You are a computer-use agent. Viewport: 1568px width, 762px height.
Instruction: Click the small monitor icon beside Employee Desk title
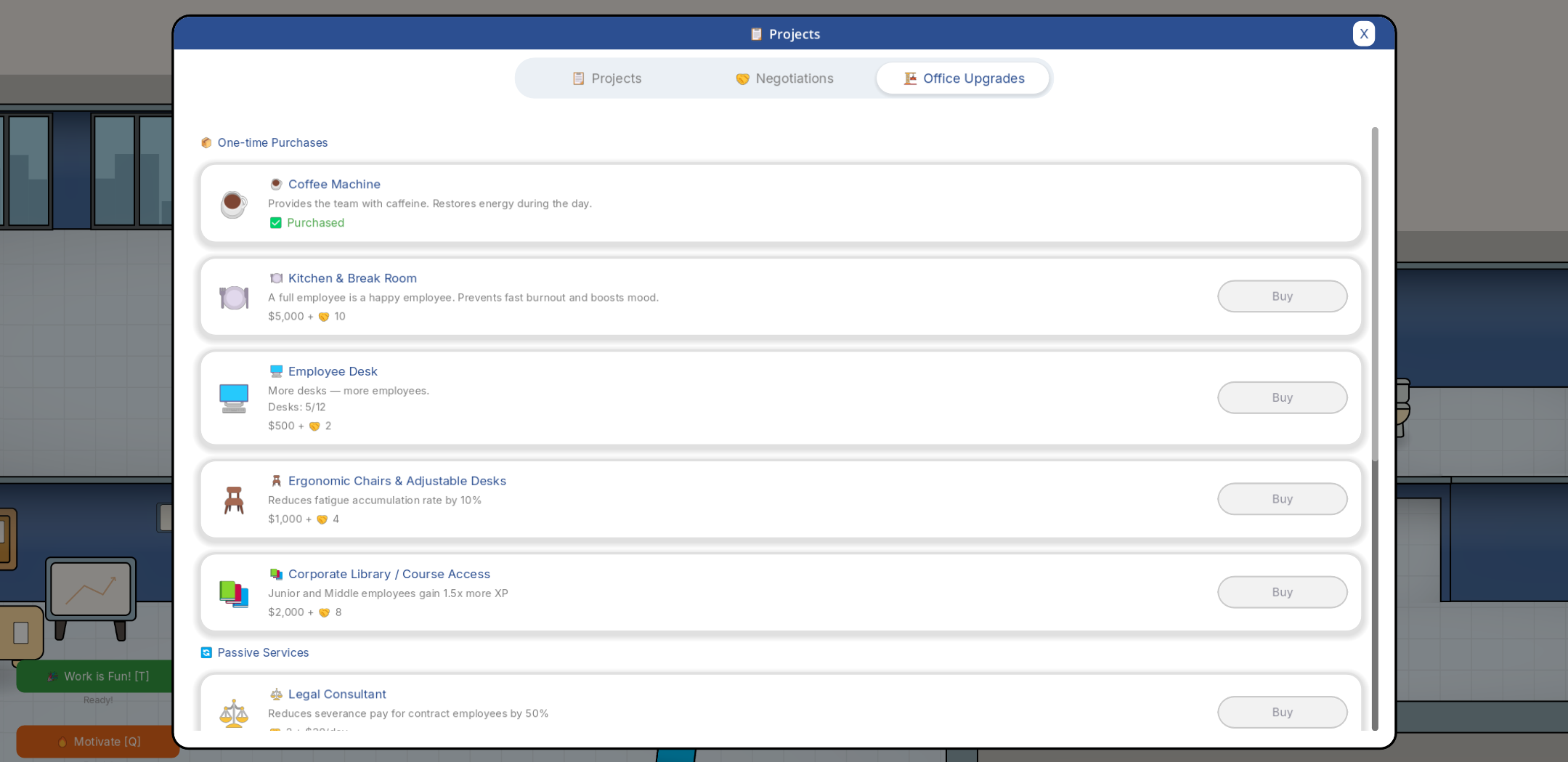(x=276, y=371)
